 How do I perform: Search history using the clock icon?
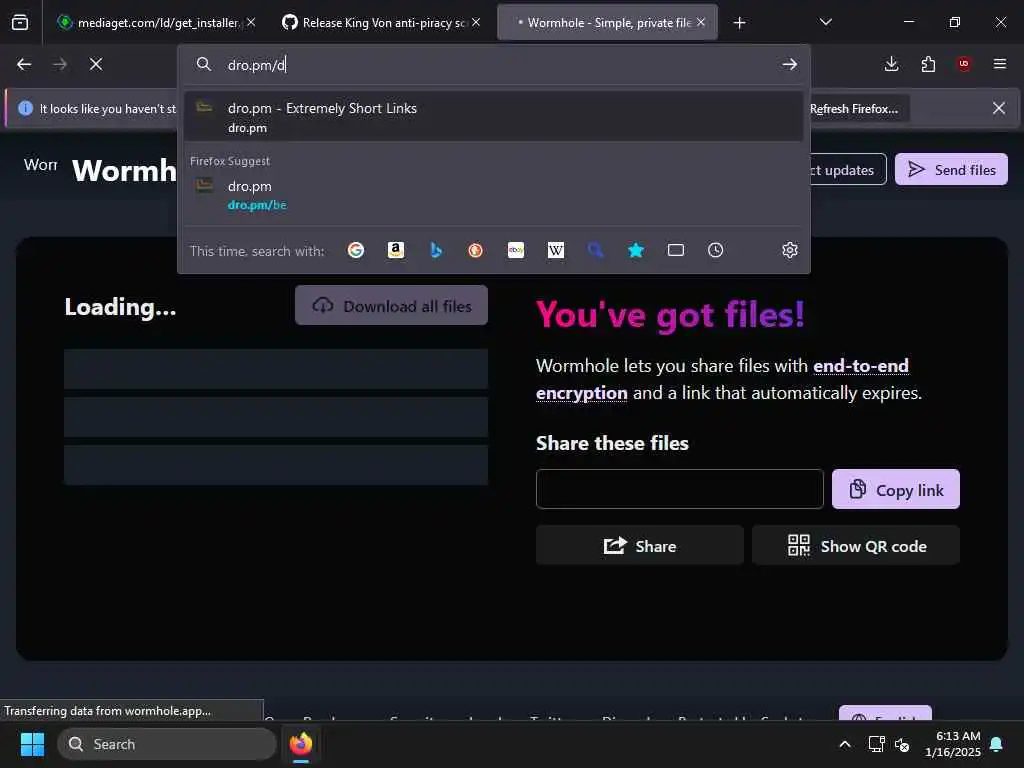pyautogui.click(x=716, y=250)
